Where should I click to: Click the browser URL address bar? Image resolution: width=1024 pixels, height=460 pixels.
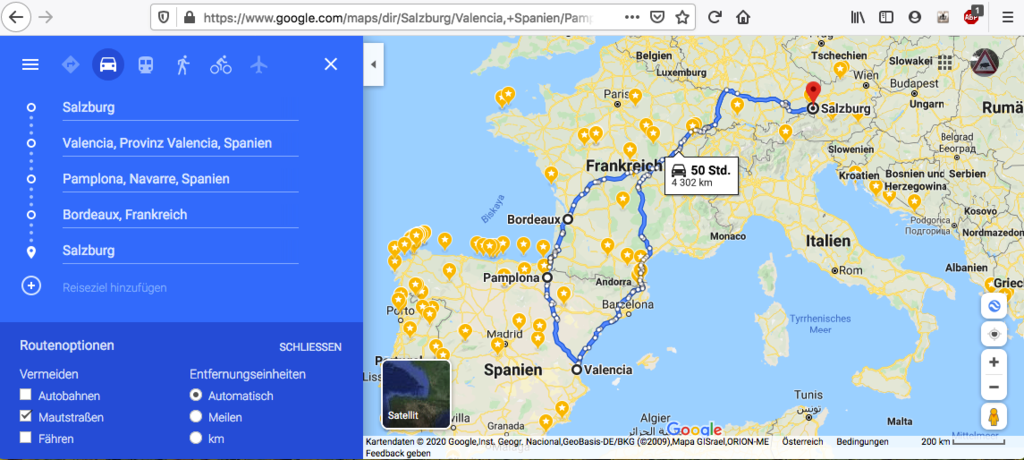pyautogui.click(x=398, y=18)
